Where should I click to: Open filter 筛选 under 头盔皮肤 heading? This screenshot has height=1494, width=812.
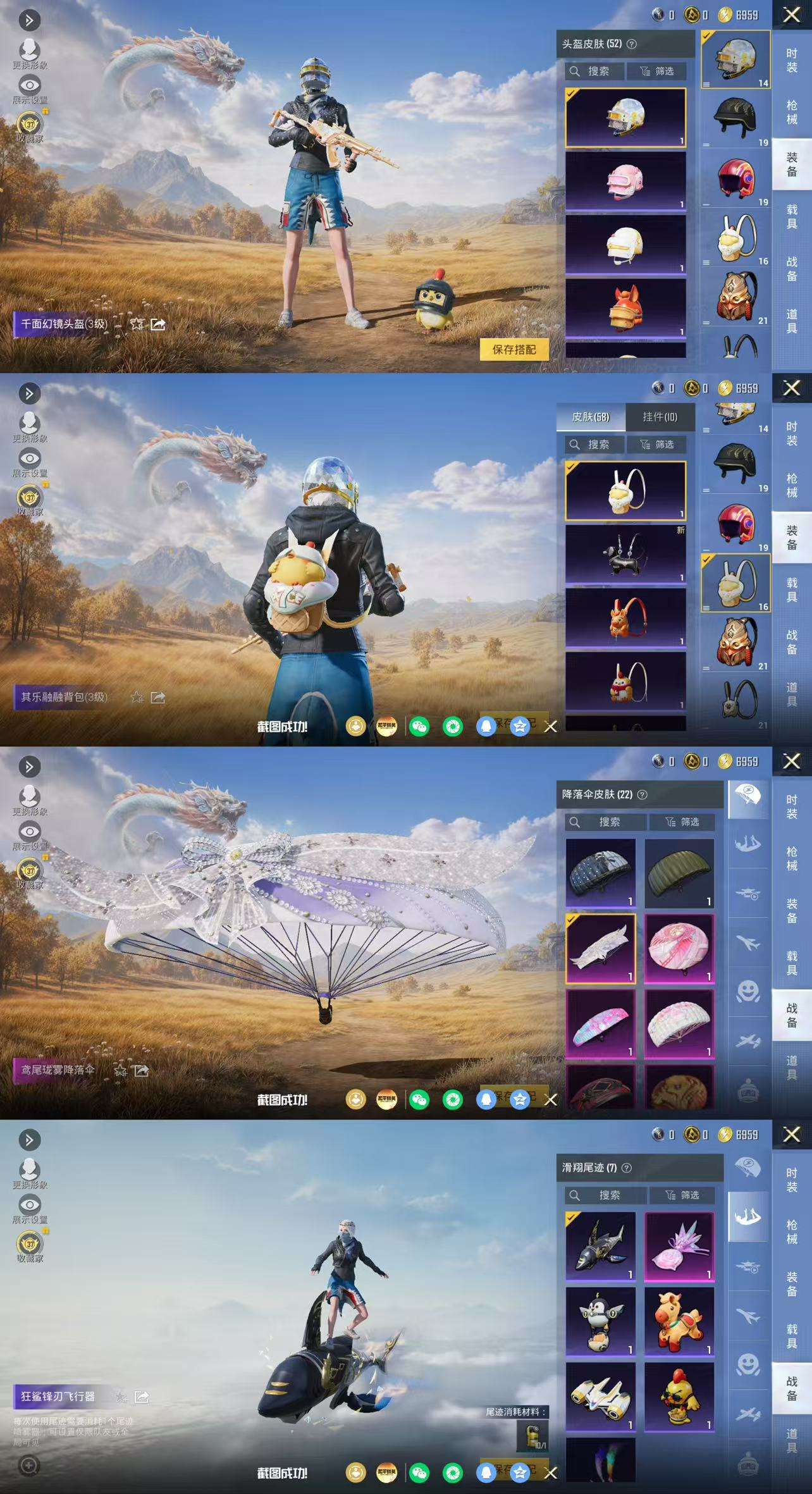pos(656,71)
